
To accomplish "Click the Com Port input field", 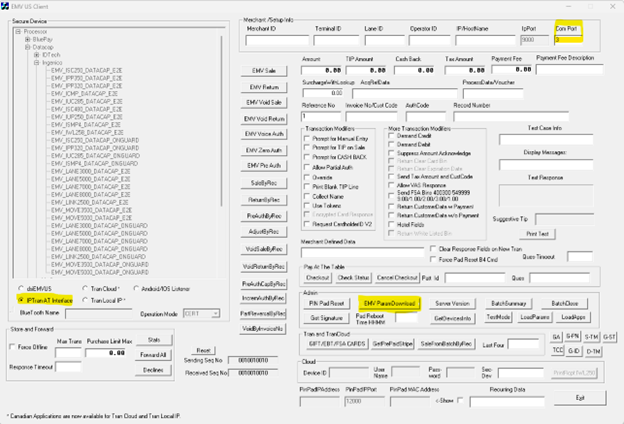I will click(x=568, y=39).
